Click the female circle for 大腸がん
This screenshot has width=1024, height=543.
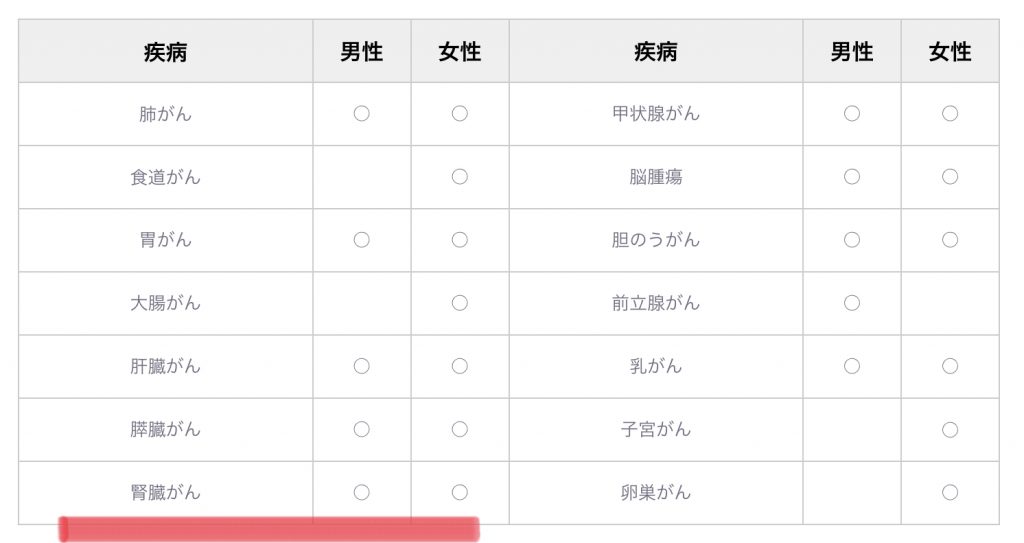tap(460, 303)
